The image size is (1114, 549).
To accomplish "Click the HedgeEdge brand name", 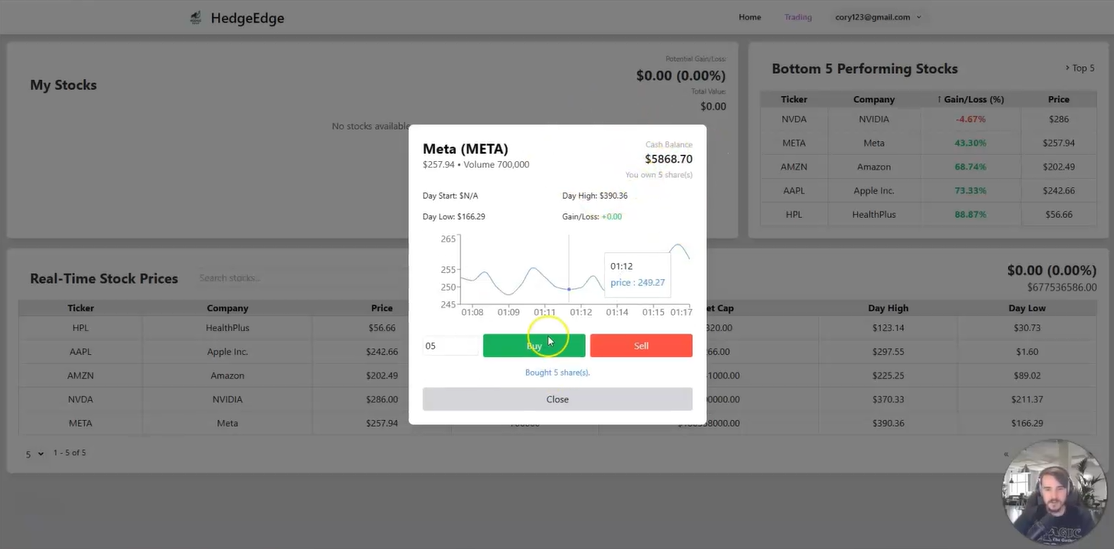I will pyautogui.click(x=247, y=18).
